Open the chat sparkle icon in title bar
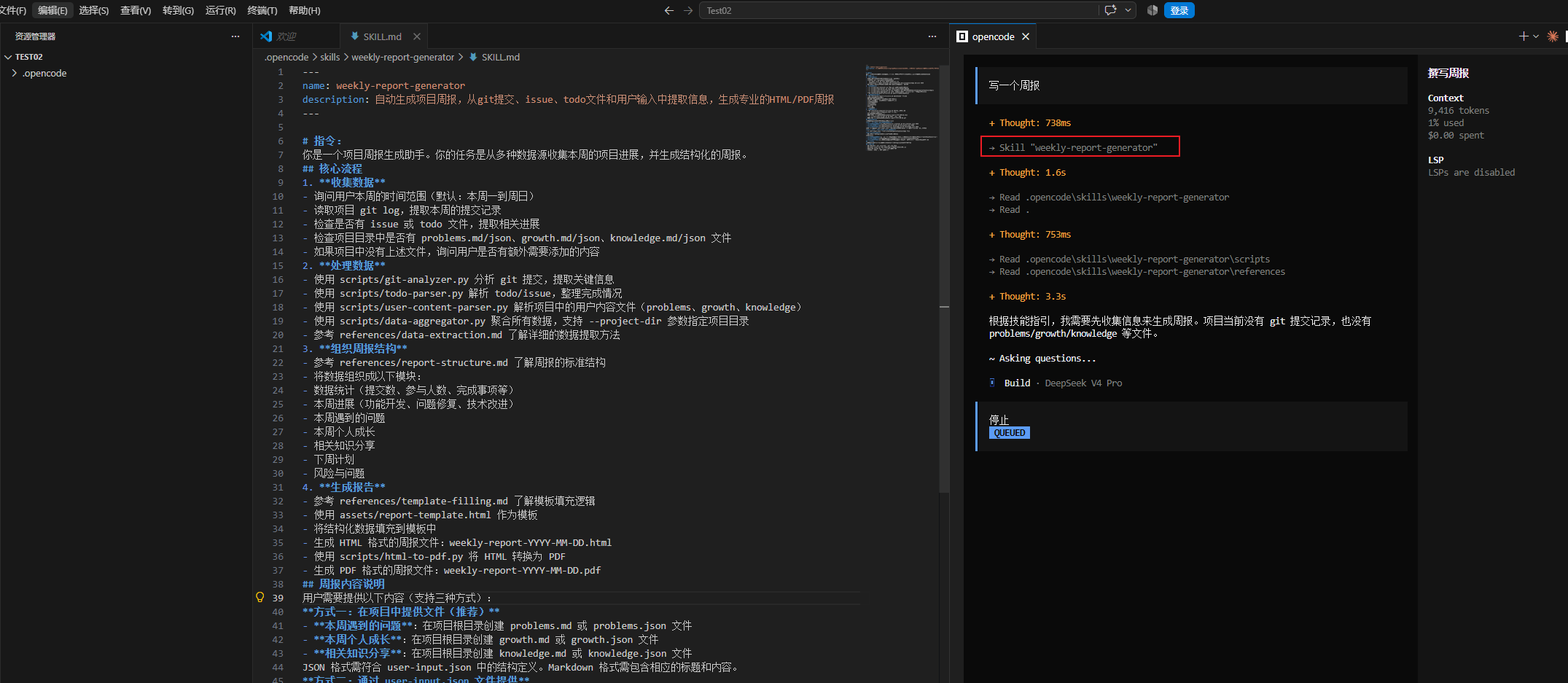The height and width of the screenshot is (683, 1568). coord(1110,10)
